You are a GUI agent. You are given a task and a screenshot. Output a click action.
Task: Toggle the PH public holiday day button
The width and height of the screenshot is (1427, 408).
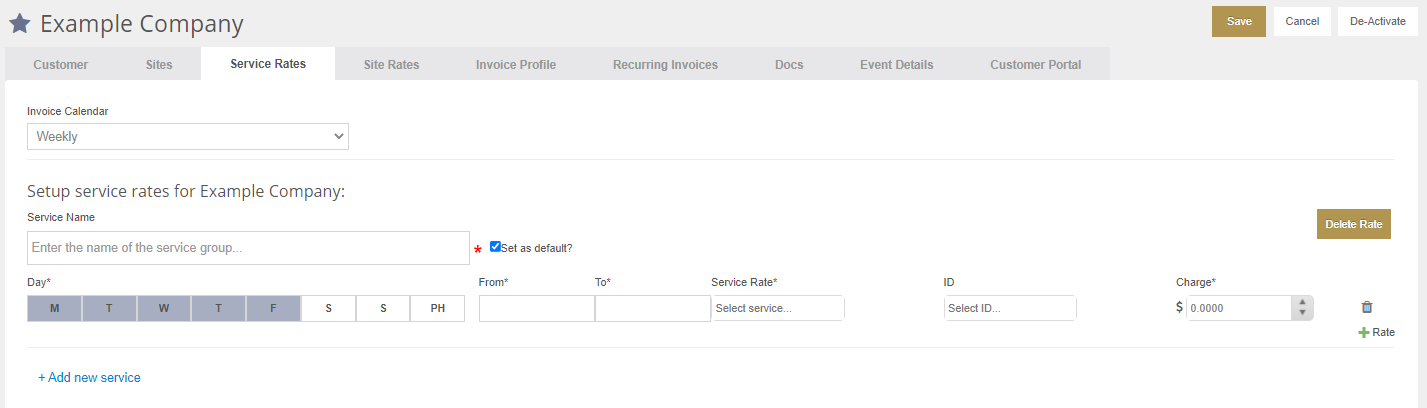438,308
